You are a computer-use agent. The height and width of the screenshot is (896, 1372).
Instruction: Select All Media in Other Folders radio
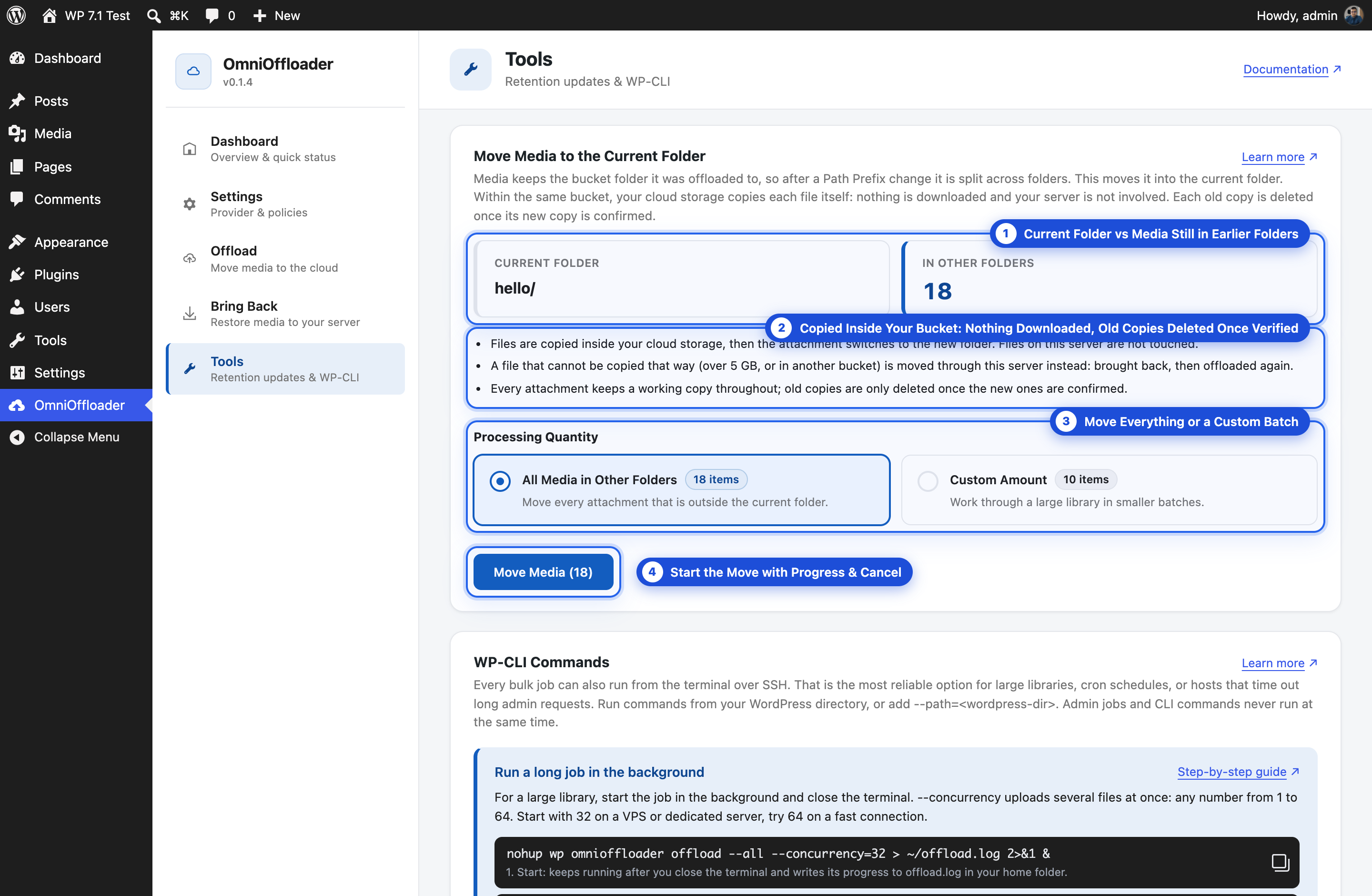pos(500,481)
